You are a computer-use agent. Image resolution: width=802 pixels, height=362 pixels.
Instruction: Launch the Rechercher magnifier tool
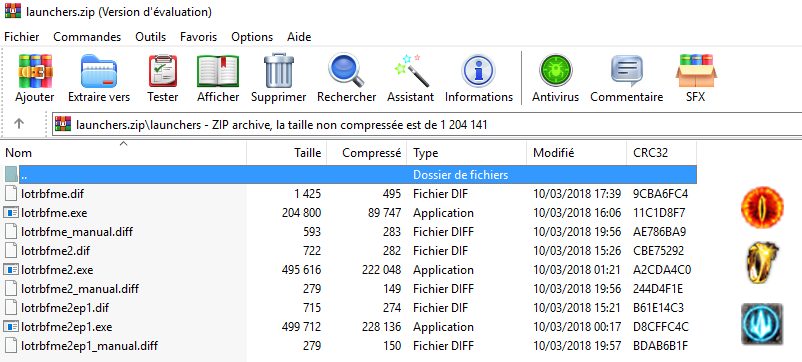tap(346, 78)
